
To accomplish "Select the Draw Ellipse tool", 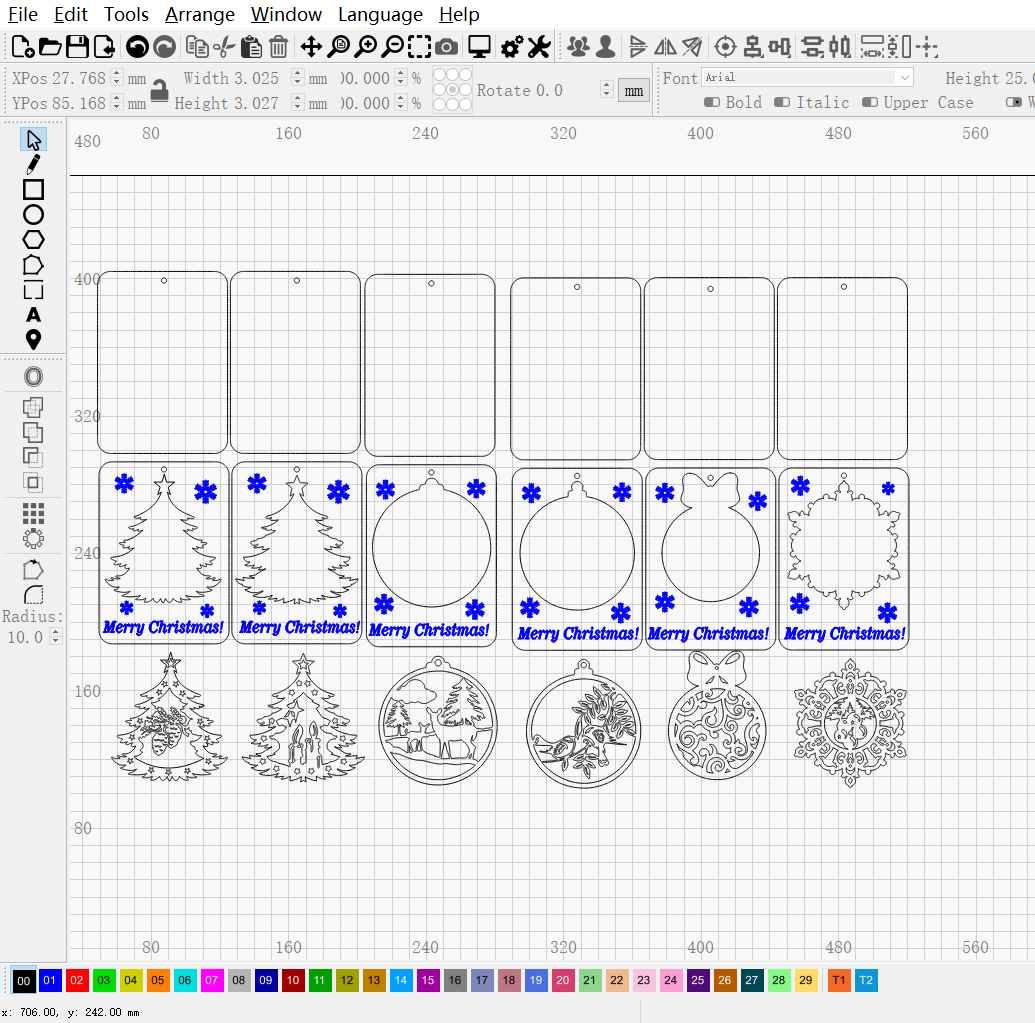I will [33, 214].
